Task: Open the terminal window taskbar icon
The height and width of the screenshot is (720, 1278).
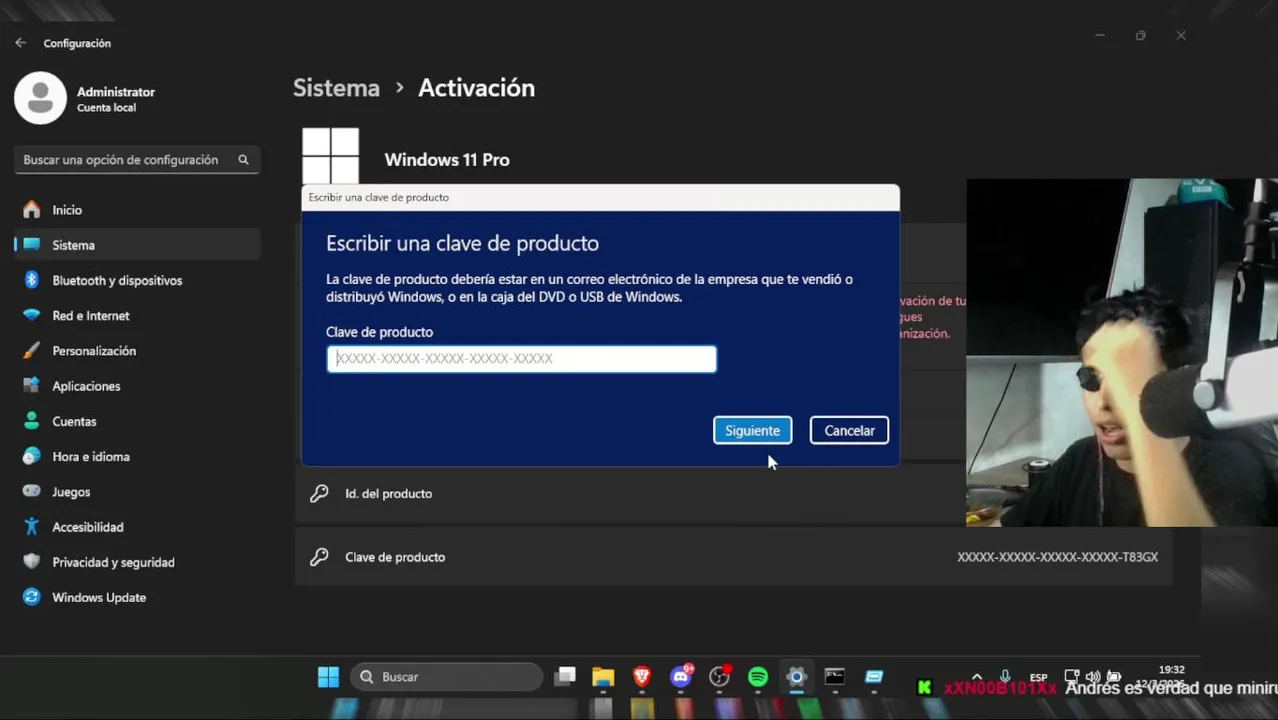Action: (x=835, y=677)
